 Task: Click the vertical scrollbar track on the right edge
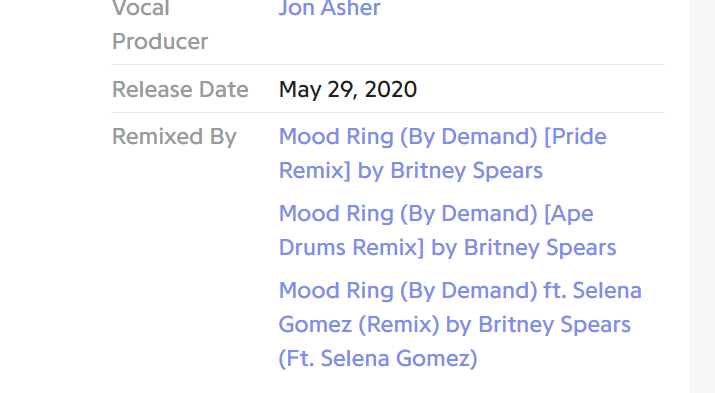click(702, 196)
